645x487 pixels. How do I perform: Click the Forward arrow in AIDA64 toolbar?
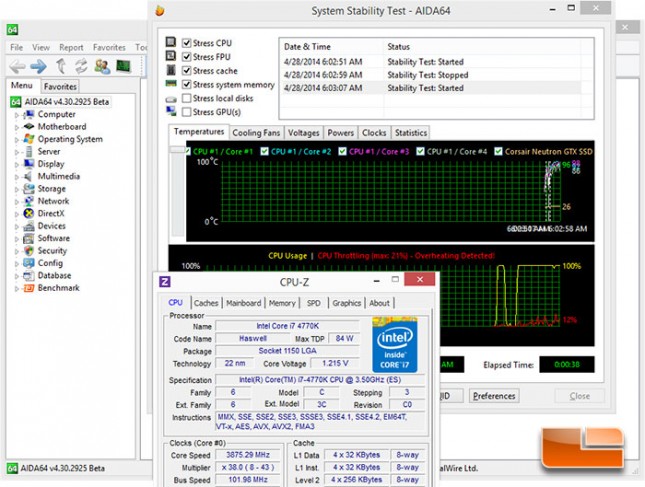coord(39,66)
